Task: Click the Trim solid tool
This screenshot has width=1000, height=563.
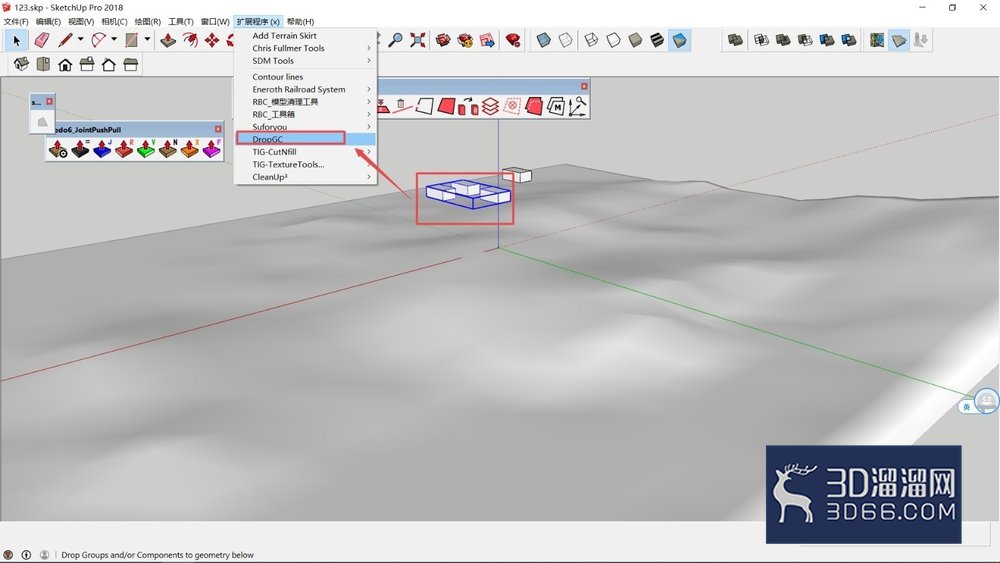Action: 827,40
